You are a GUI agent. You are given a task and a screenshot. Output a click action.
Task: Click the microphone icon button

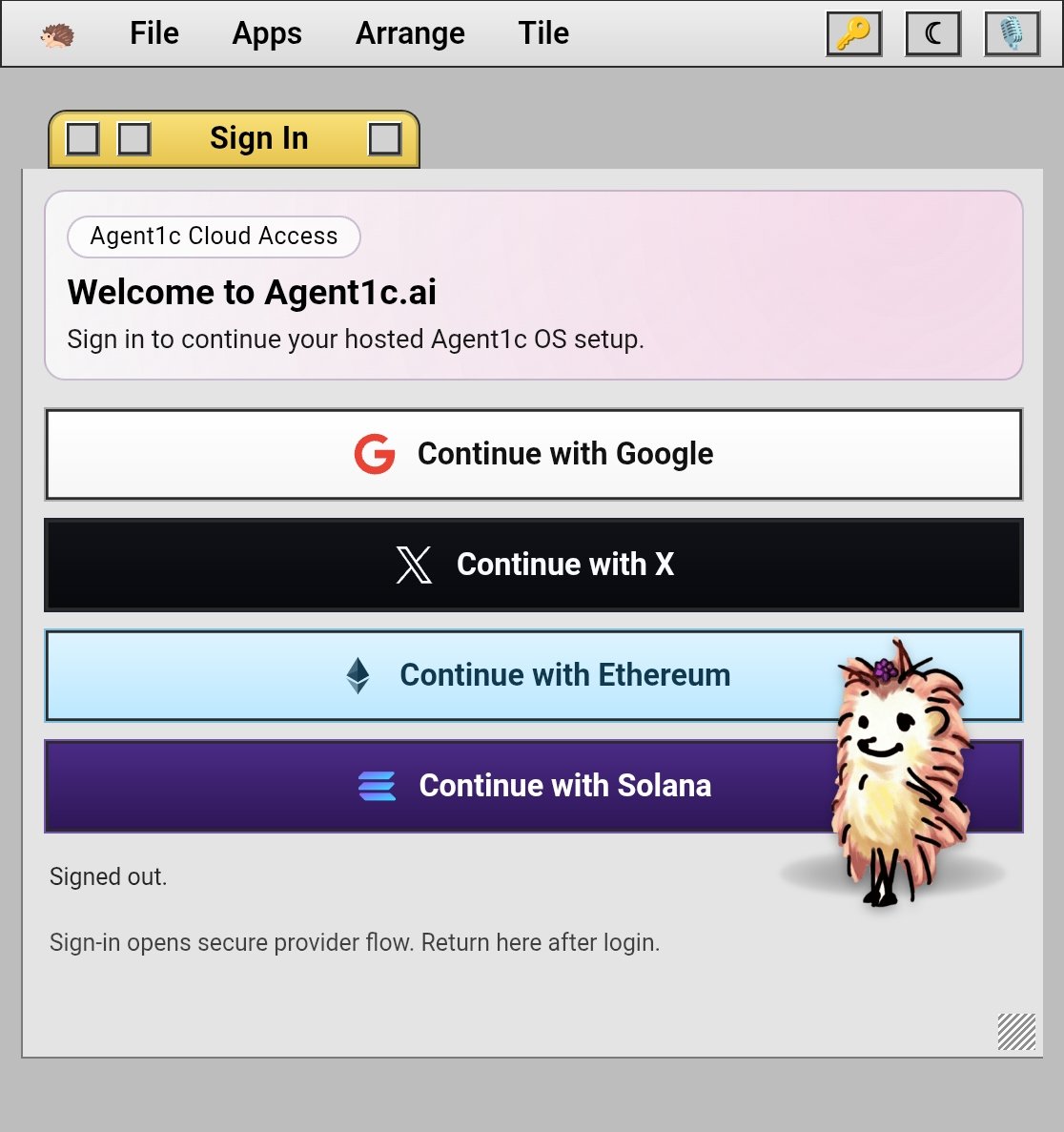[x=1012, y=33]
